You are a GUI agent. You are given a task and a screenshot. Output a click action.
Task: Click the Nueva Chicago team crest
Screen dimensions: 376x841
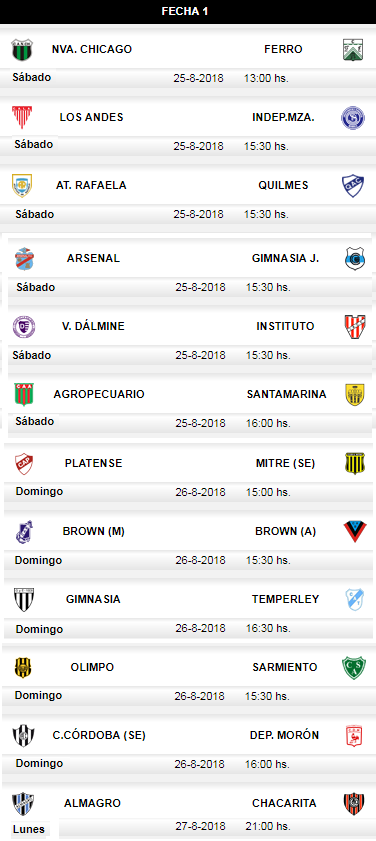pos(22,50)
